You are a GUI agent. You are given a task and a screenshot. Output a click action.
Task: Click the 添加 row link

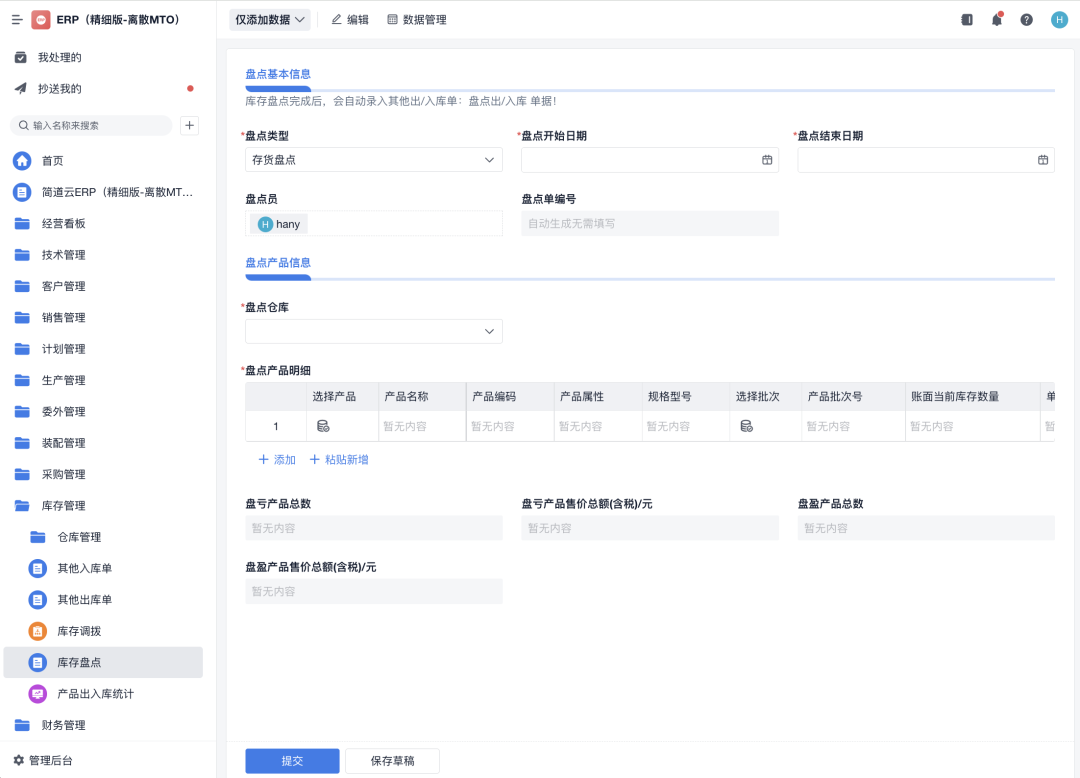(x=276, y=460)
